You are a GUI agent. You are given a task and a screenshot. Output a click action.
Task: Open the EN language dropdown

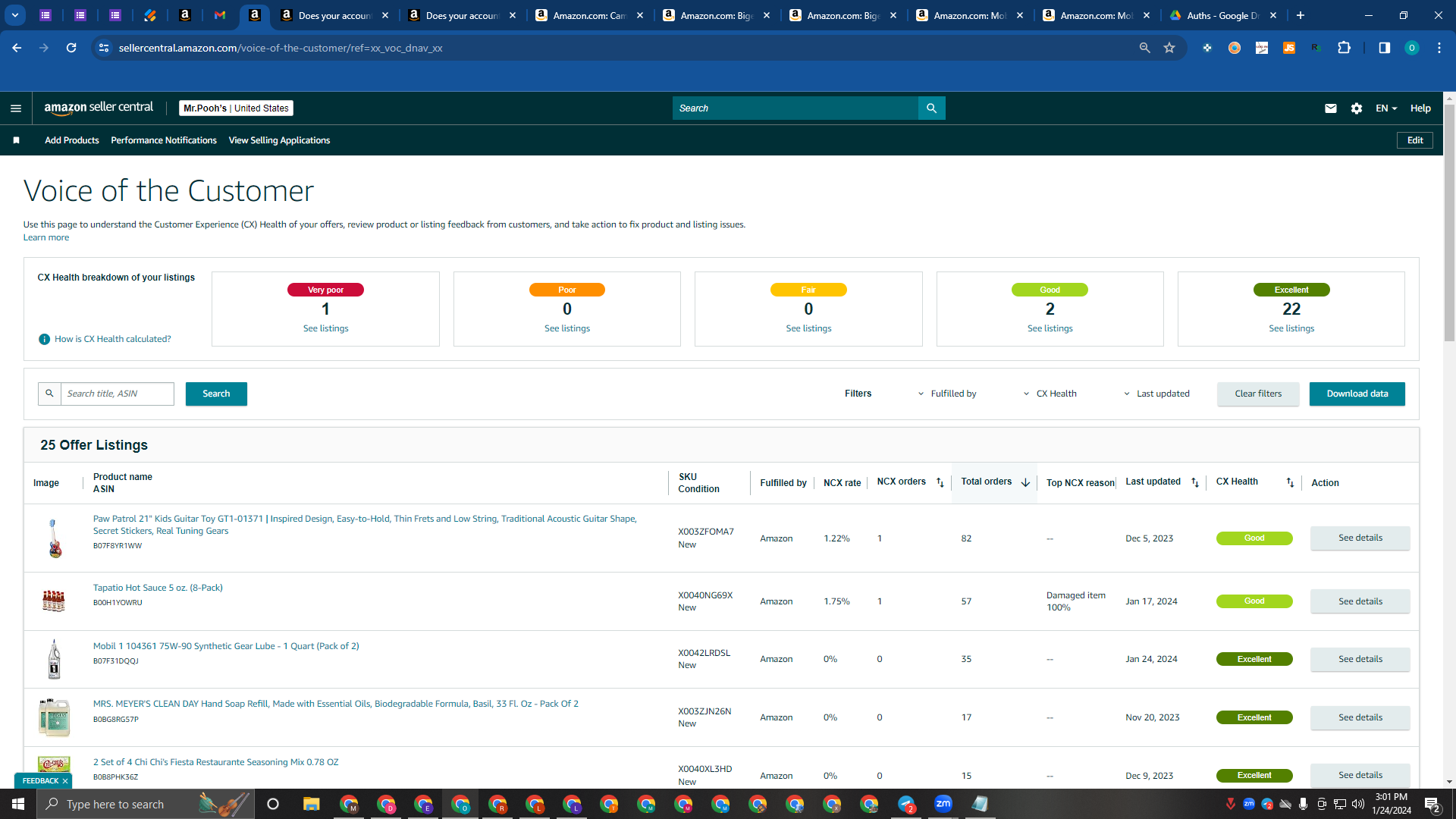(1386, 108)
